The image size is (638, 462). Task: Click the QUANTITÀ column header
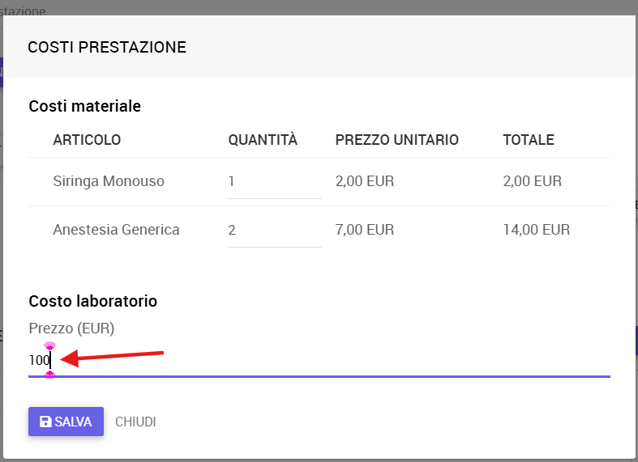[263, 140]
